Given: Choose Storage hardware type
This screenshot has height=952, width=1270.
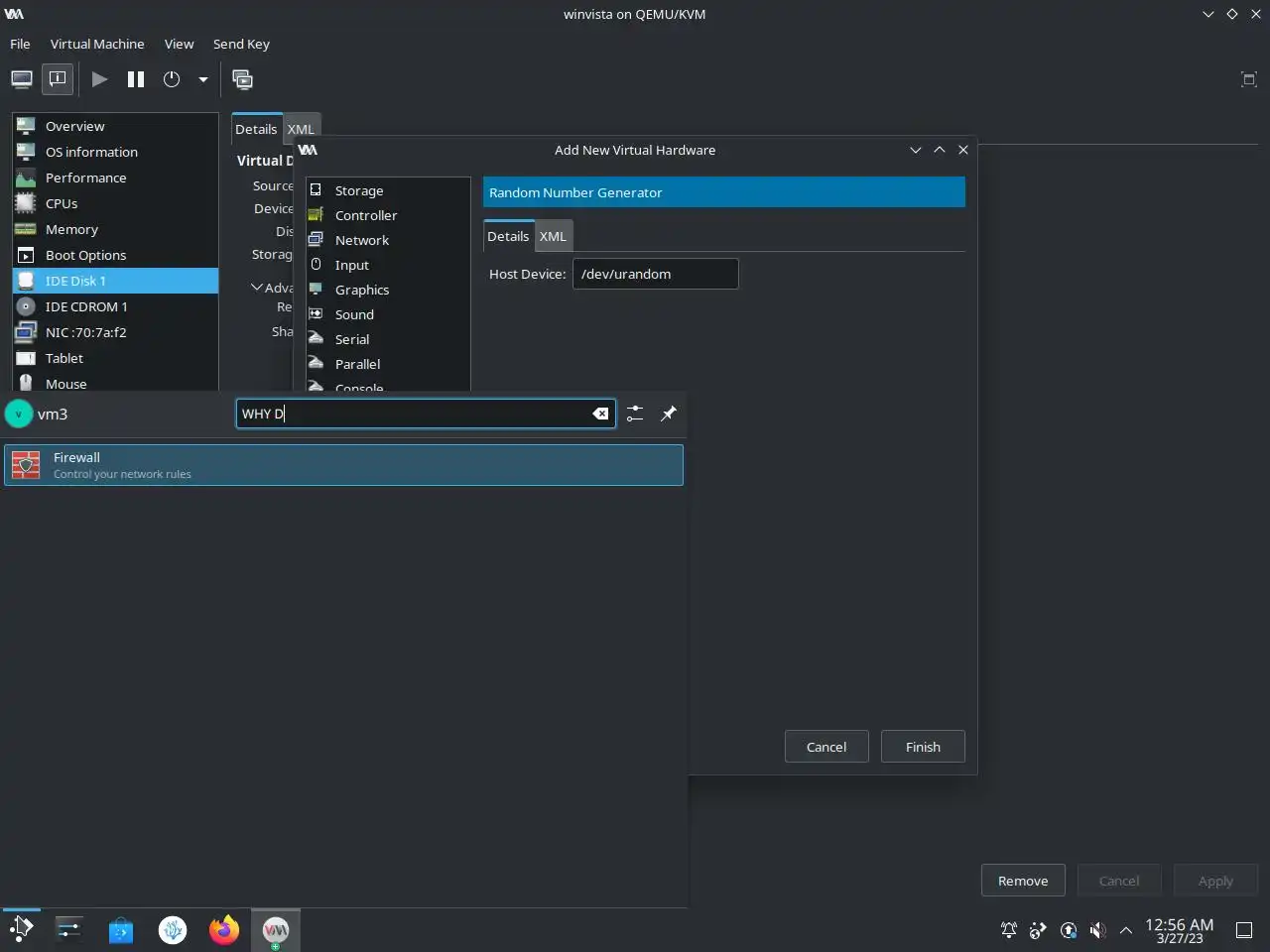Looking at the screenshot, I should point(388,190).
